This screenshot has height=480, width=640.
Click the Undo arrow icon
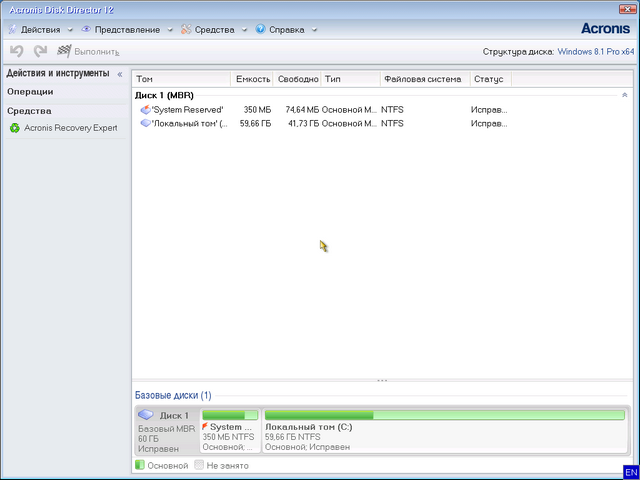tap(16, 51)
